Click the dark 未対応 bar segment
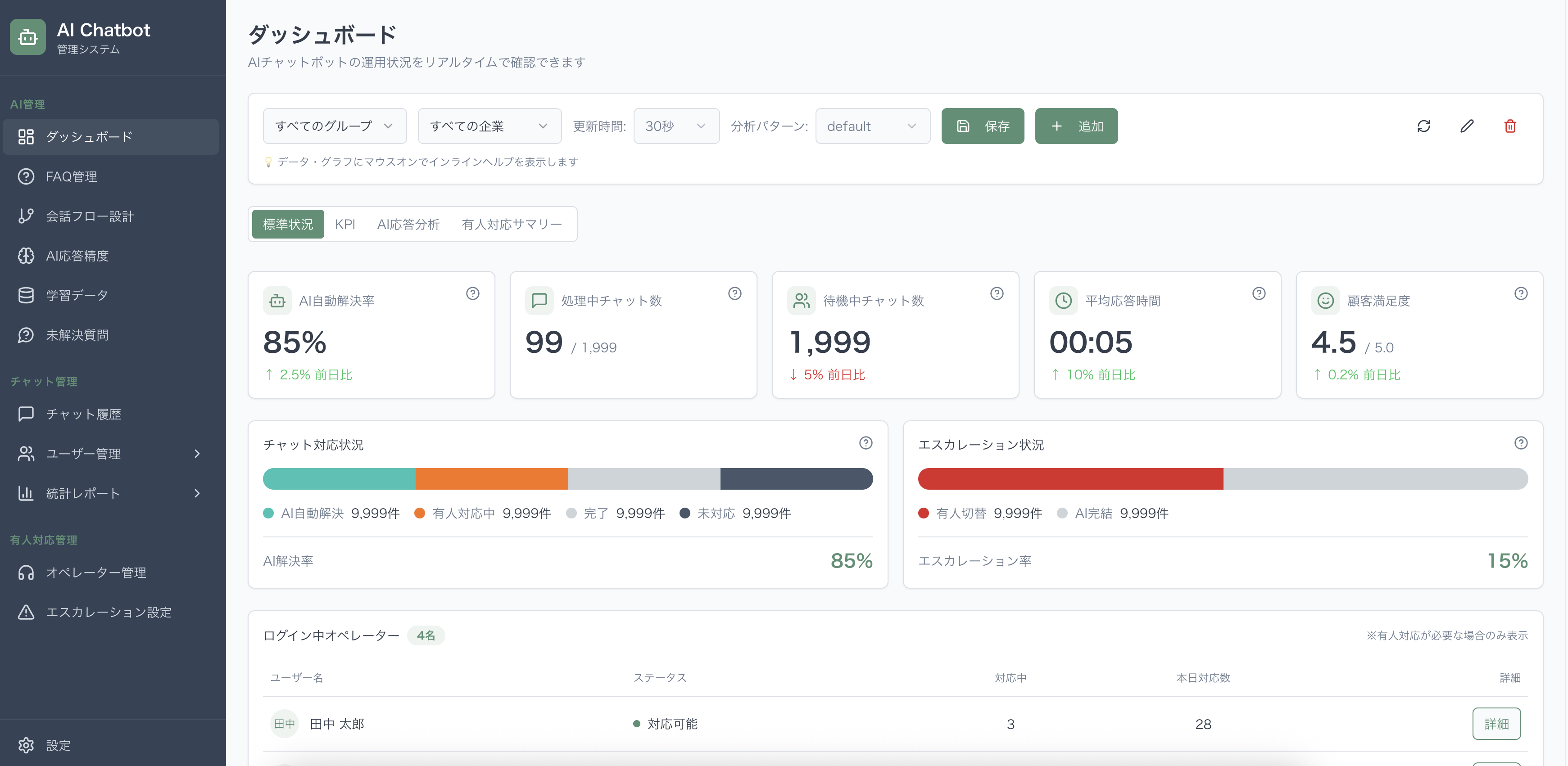 click(797, 479)
